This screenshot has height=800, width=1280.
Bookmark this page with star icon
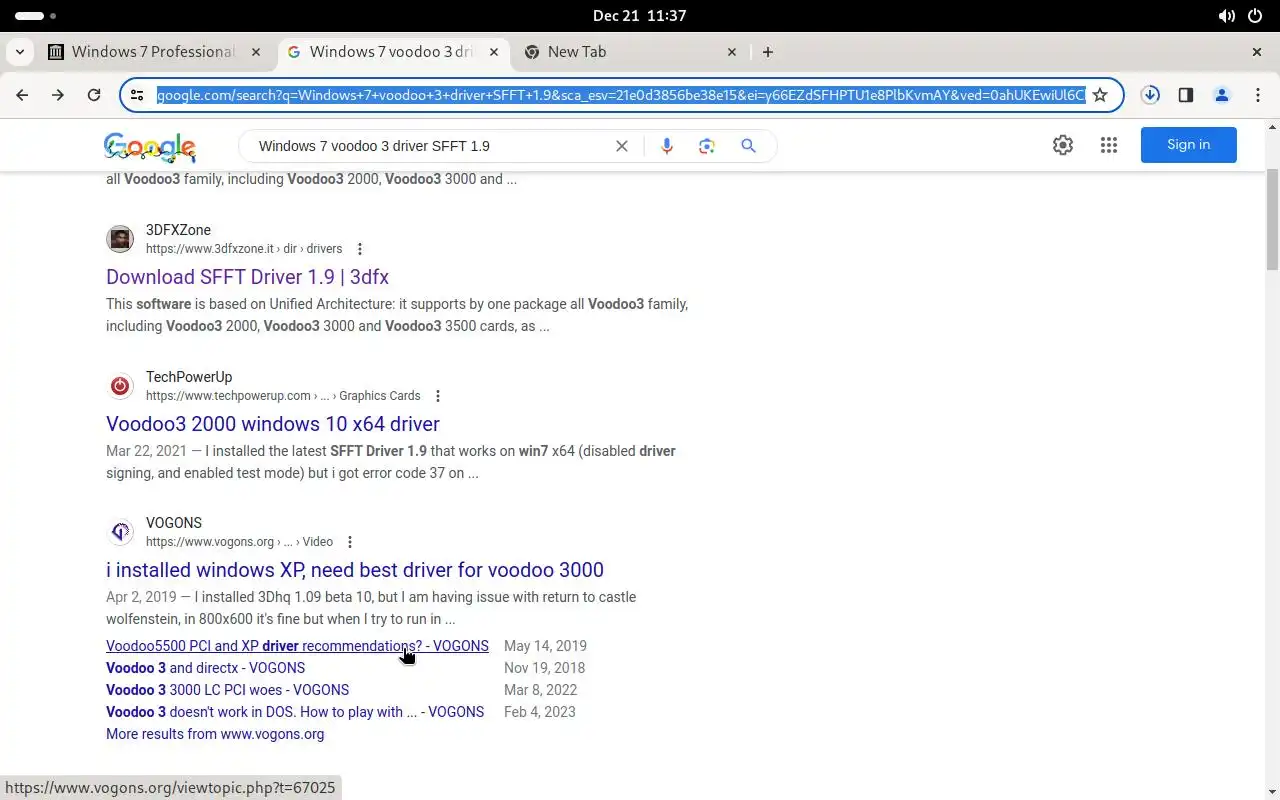point(1100,95)
